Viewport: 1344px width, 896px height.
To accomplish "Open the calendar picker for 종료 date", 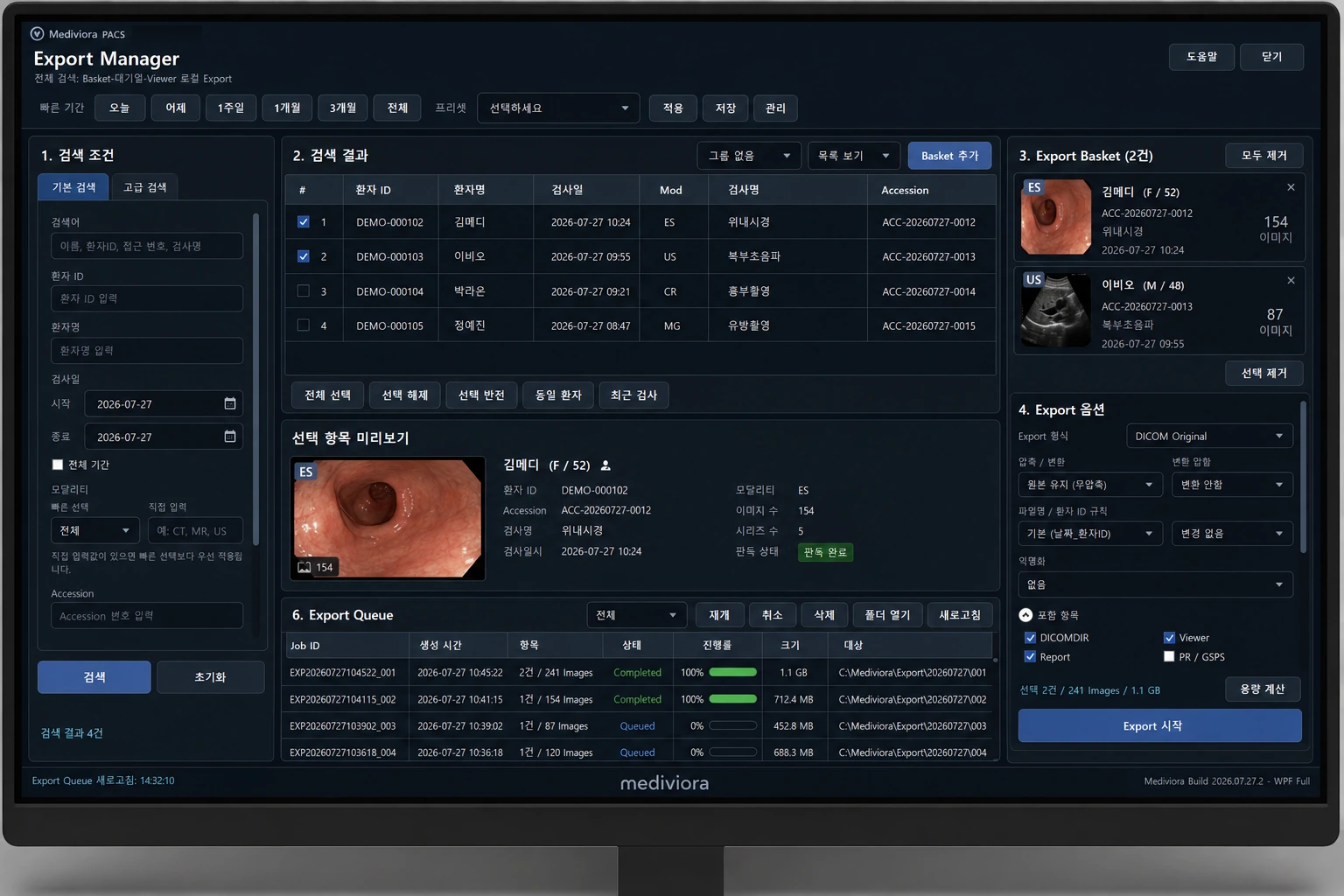I will [x=230, y=437].
